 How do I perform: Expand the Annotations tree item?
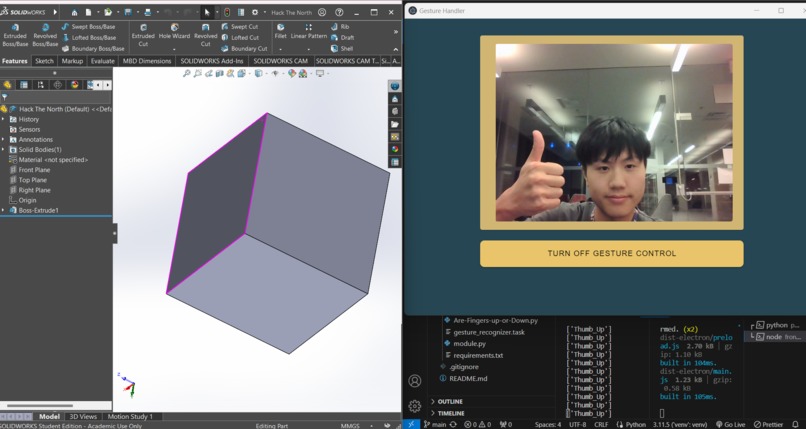pos(3,139)
